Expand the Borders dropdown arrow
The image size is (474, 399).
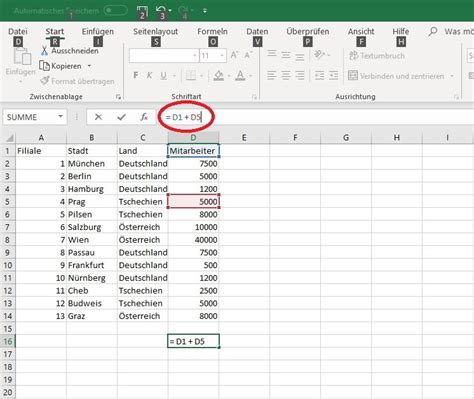point(202,76)
